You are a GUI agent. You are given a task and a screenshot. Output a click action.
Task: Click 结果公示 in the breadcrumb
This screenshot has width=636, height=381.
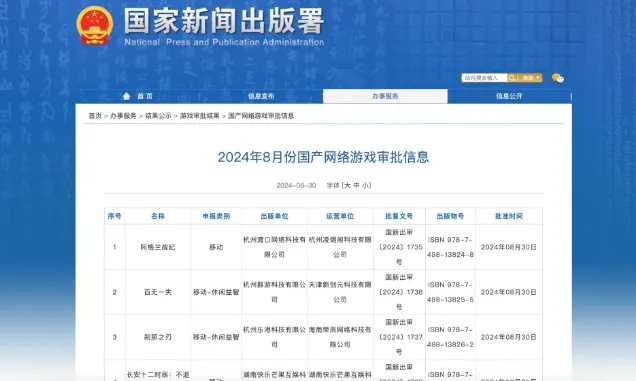(x=158, y=116)
